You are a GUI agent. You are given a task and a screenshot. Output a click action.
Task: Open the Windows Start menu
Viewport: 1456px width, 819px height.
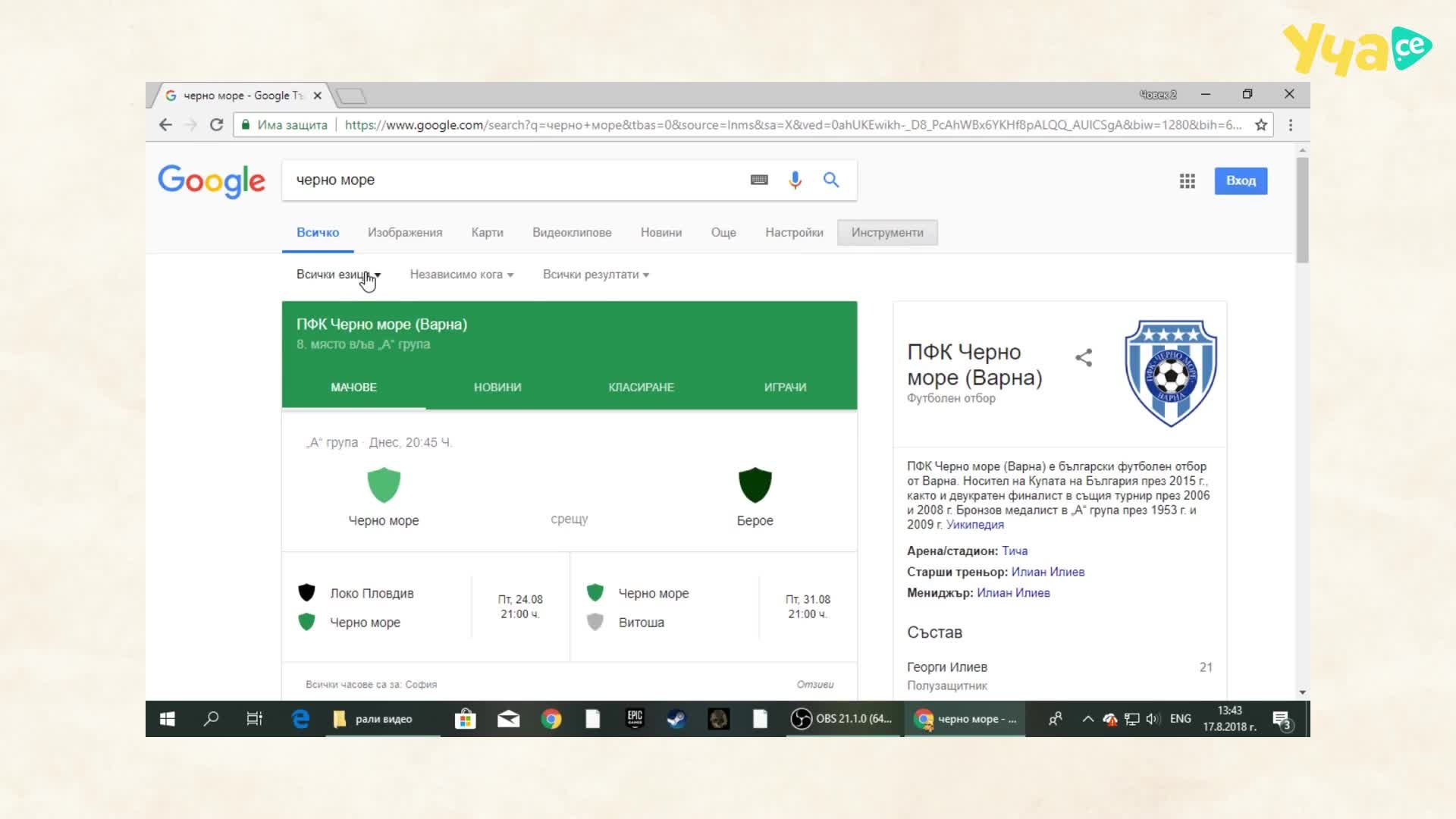pos(168,719)
